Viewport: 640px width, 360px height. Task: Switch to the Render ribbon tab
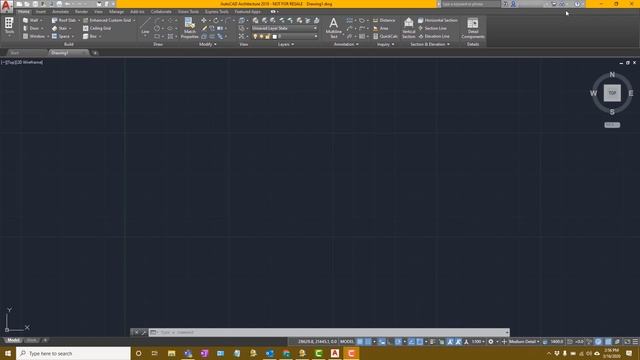coord(81,12)
